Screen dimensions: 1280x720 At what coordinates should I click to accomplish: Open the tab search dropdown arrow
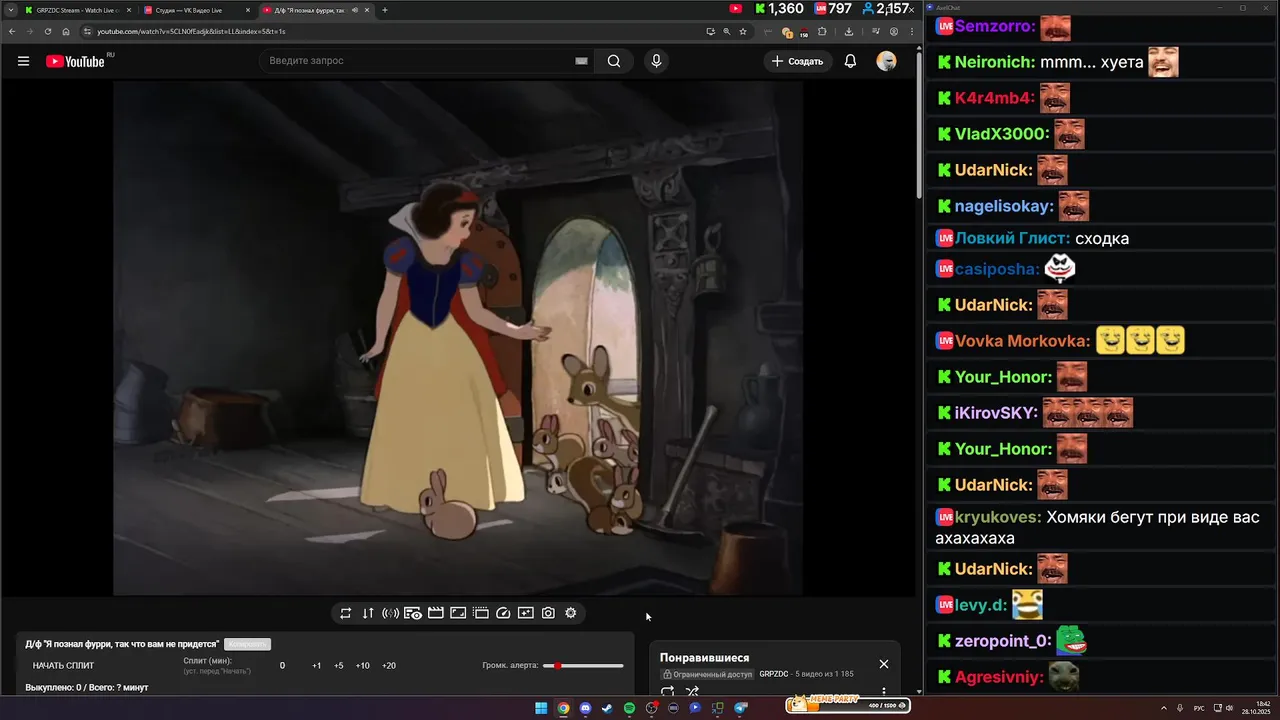tap(10, 10)
